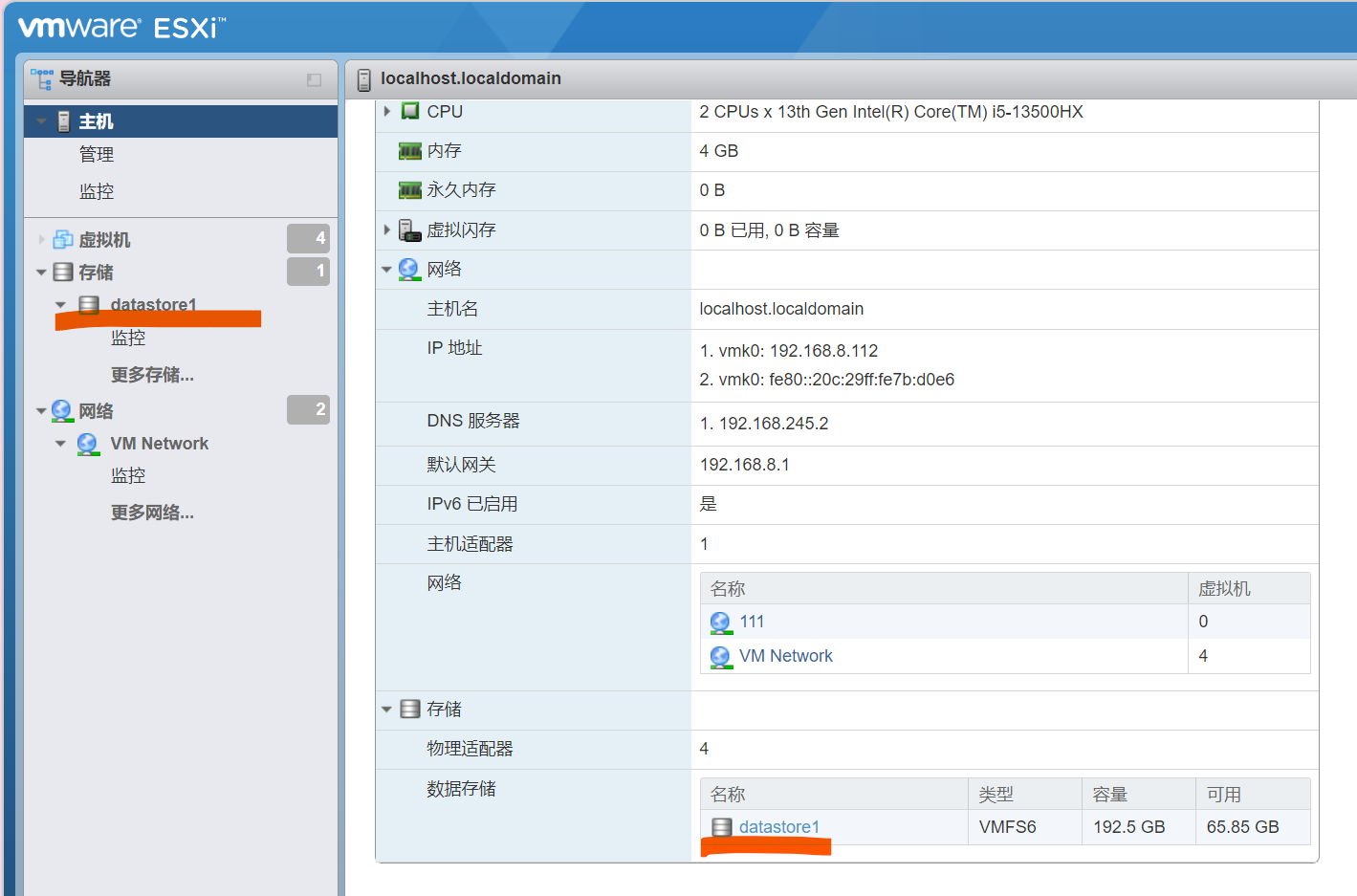Select datastore1 in navigator tree
This screenshot has width=1357, height=896.
(153, 304)
